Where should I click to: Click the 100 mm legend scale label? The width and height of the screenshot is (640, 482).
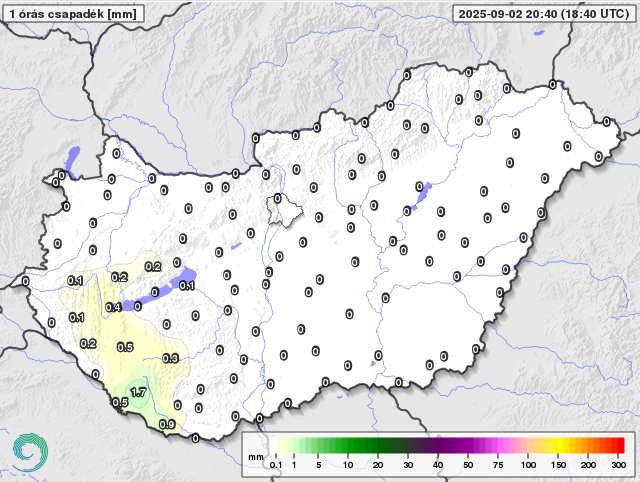528,465
